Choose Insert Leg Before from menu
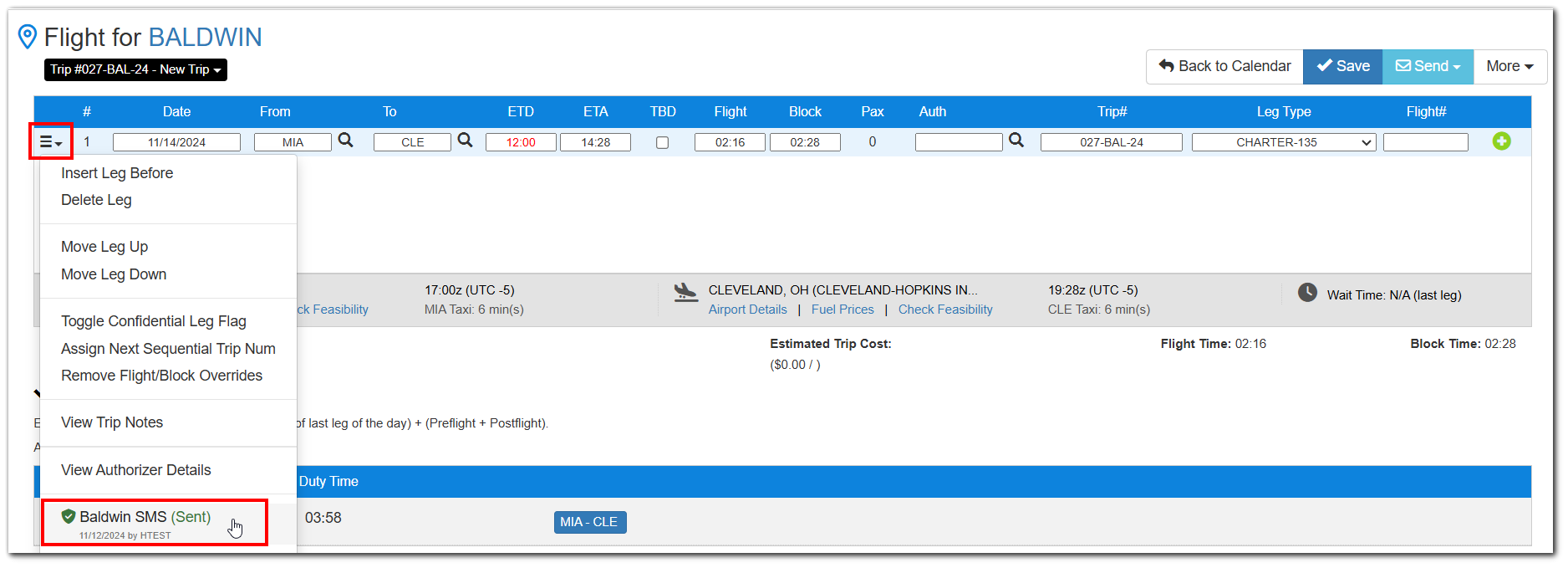The image size is (1568, 568). coord(117,173)
